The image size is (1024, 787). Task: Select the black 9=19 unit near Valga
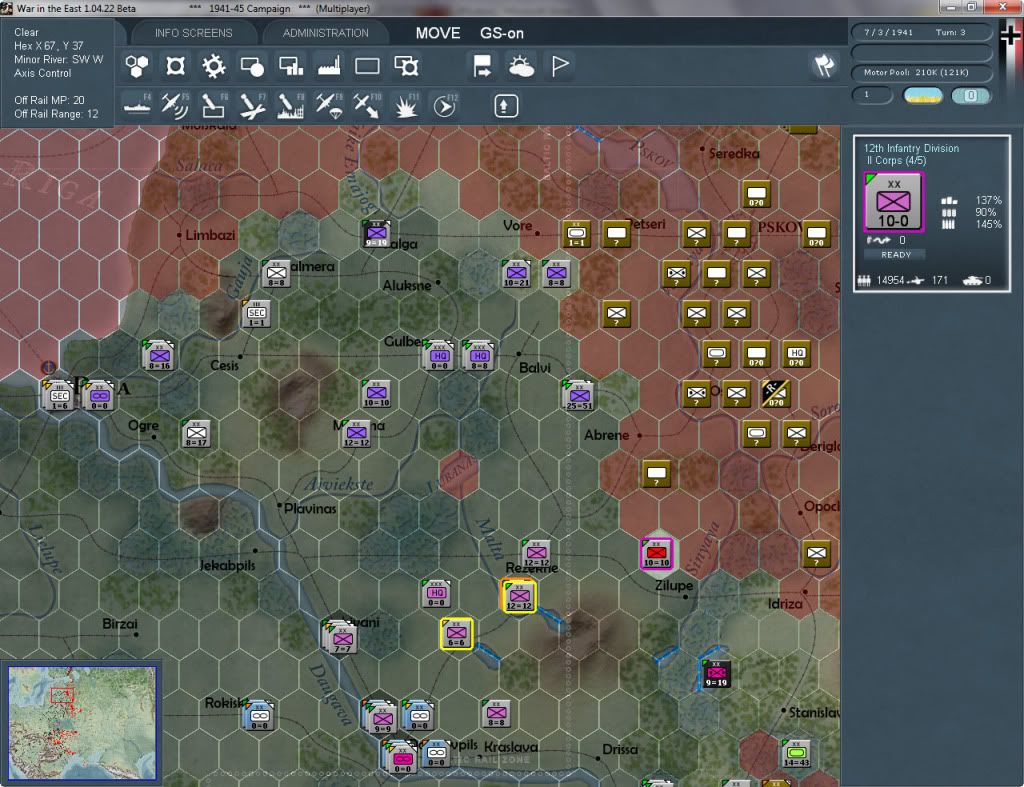click(377, 234)
